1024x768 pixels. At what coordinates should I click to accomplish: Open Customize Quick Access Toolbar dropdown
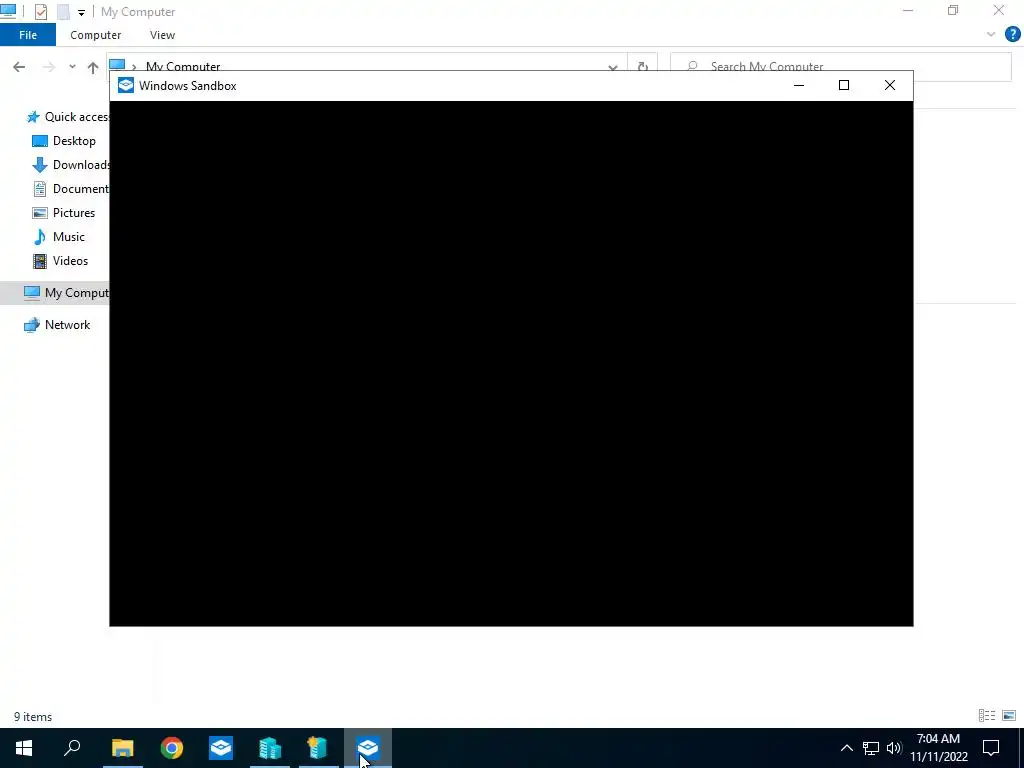[81, 12]
